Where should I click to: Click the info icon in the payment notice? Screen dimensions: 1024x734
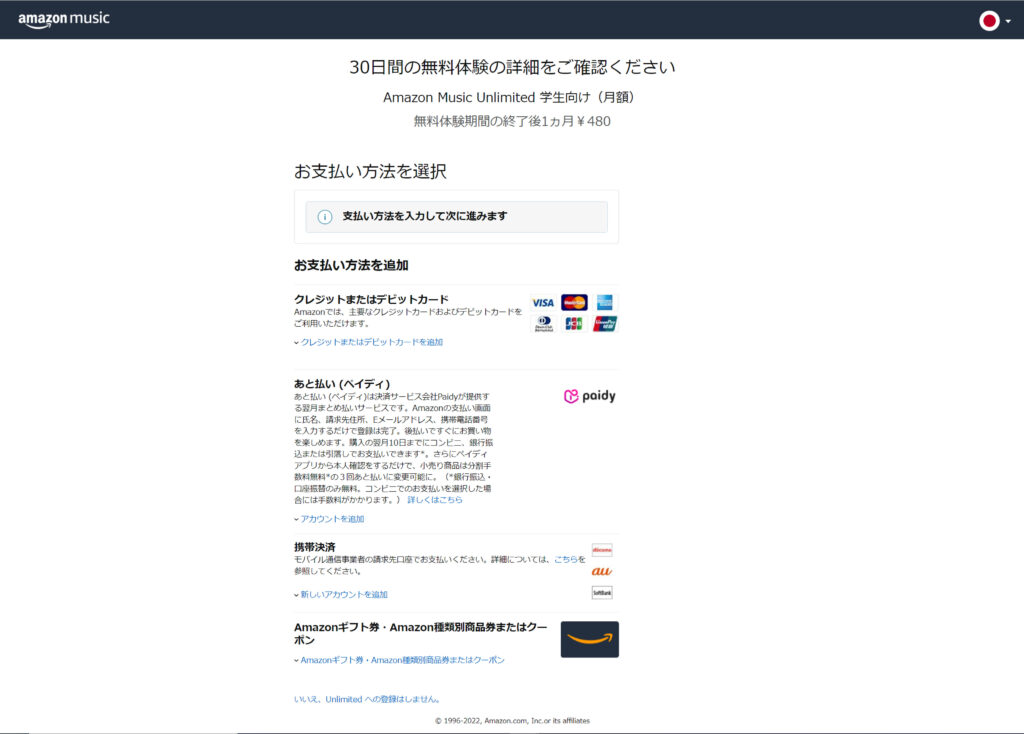[x=325, y=217]
